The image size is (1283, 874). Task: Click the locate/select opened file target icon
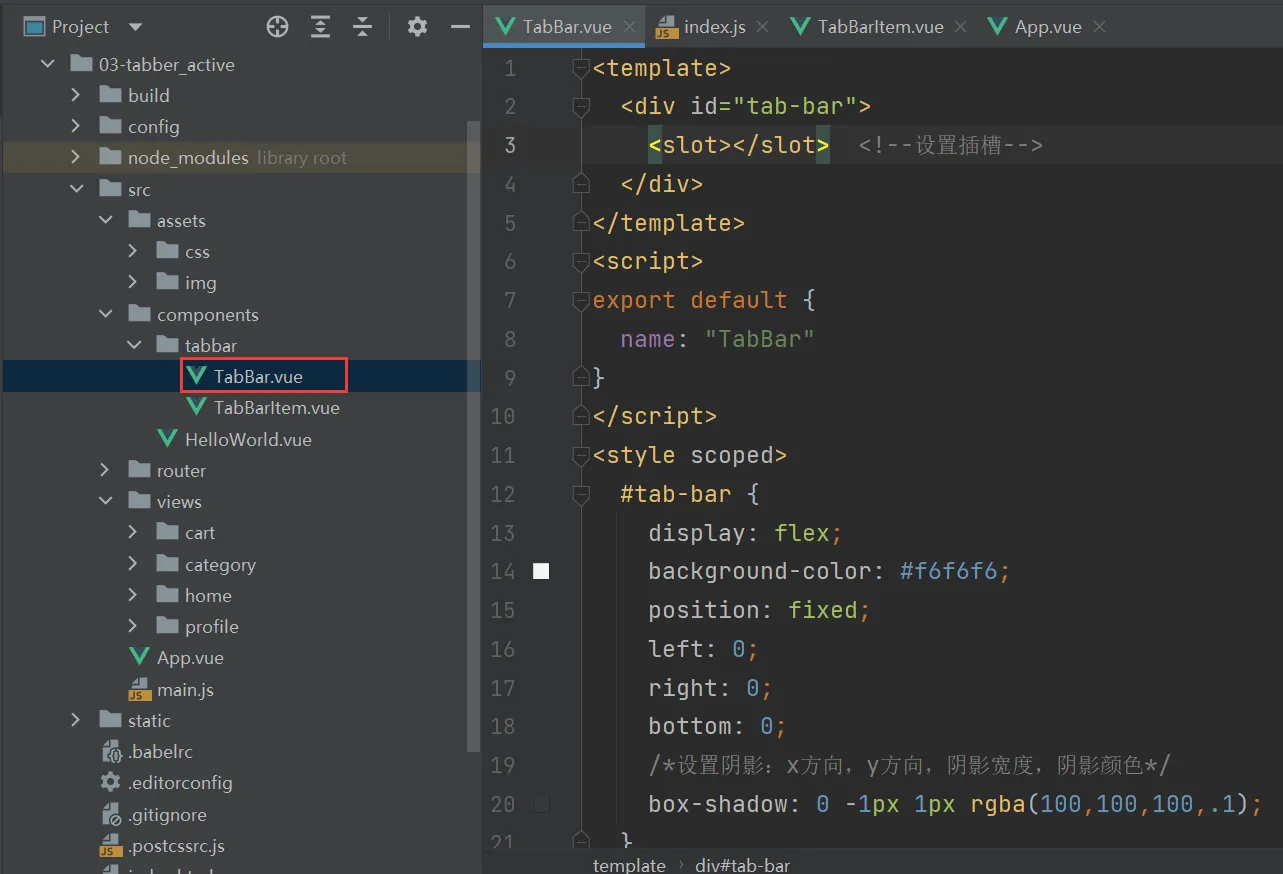click(x=278, y=27)
